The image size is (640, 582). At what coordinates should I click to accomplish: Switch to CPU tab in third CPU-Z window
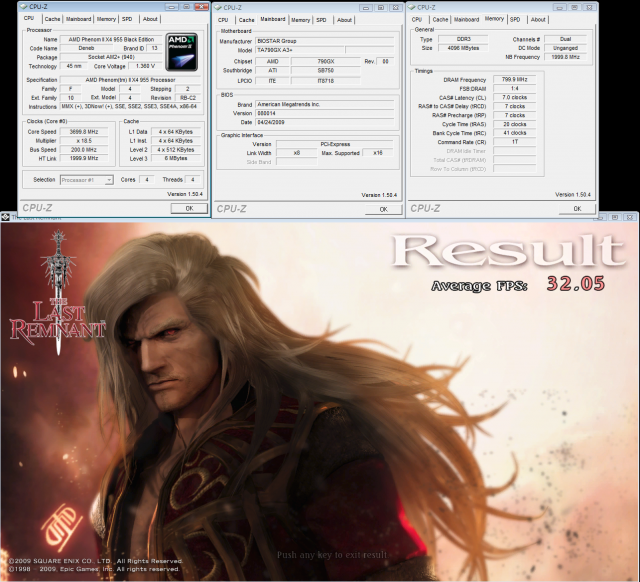[x=417, y=19]
